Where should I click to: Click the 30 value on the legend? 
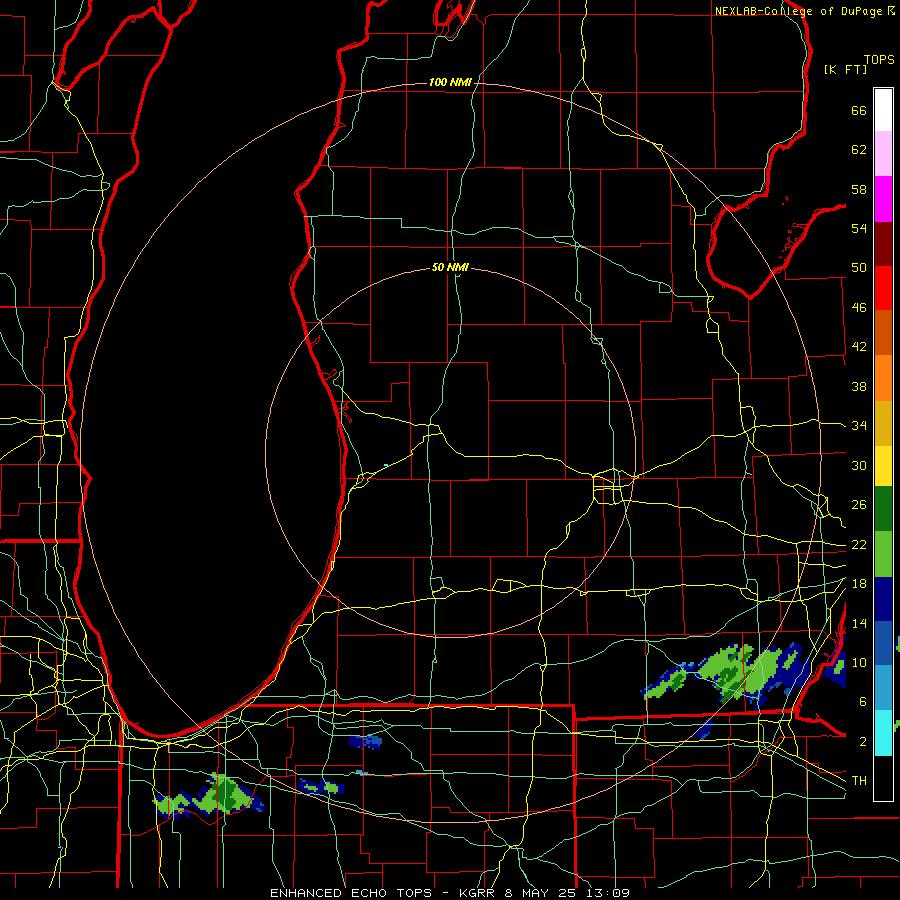[859, 465]
